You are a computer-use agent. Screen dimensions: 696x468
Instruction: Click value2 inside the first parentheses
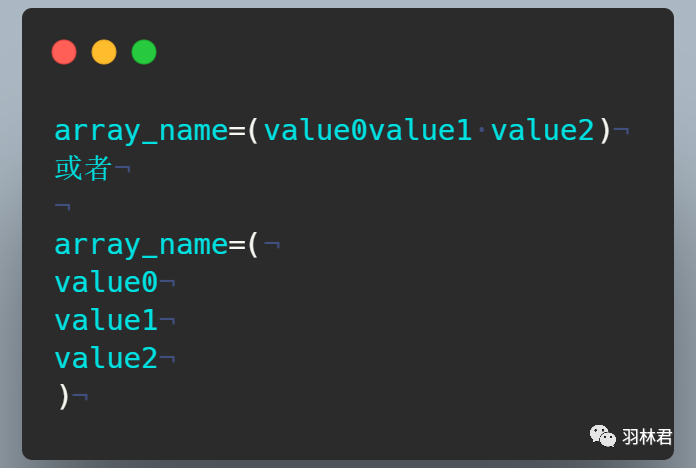click(542, 131)
